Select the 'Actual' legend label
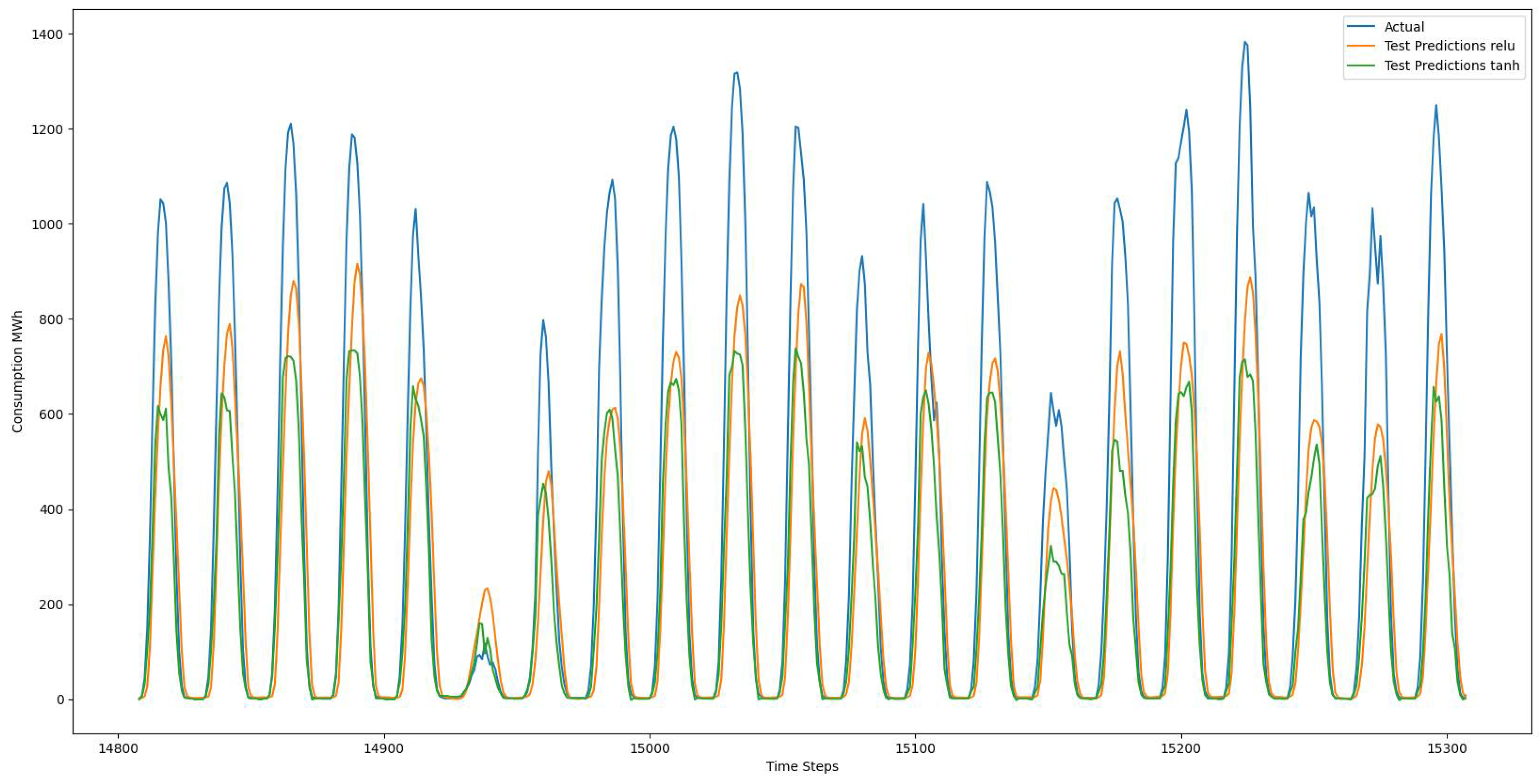1540x784 pixels. click(x=1404, y=27)
